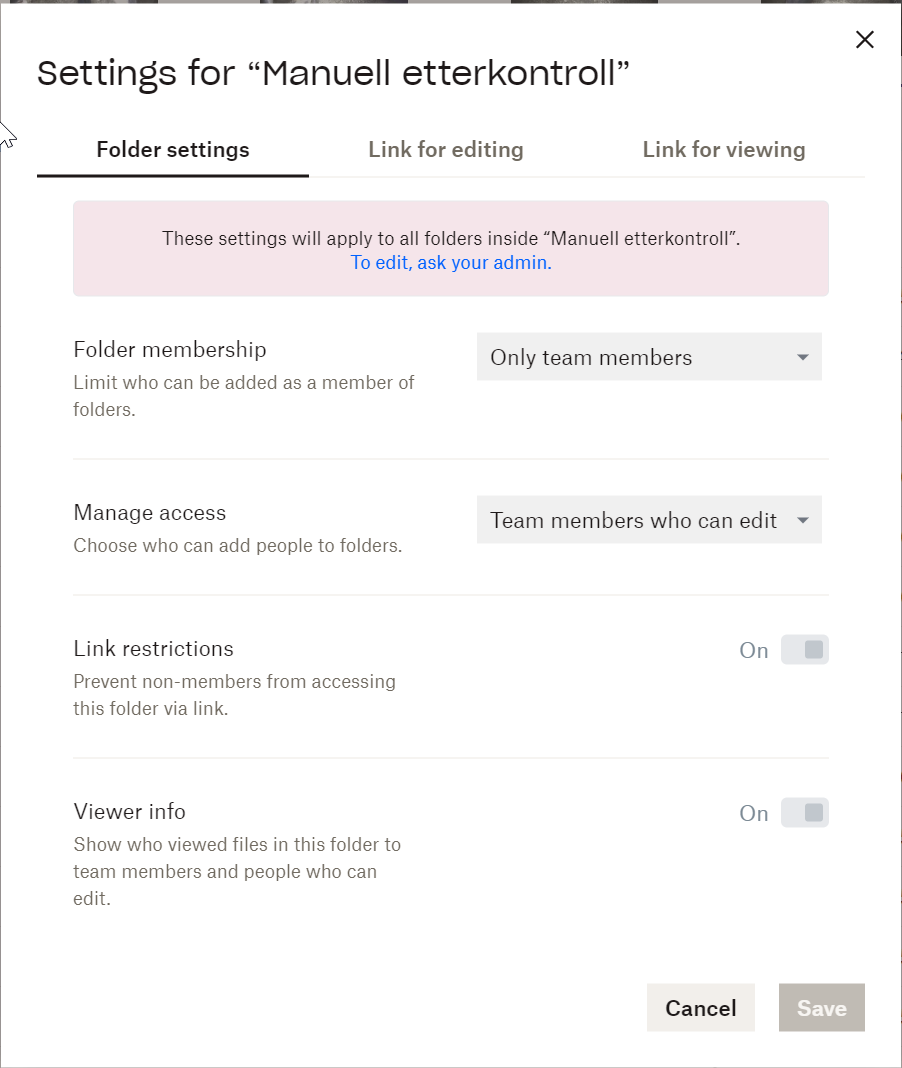Click the 'Manage access' heading
The height and width of the screenshot is (1068, 902).
click(x=150, y=512)
